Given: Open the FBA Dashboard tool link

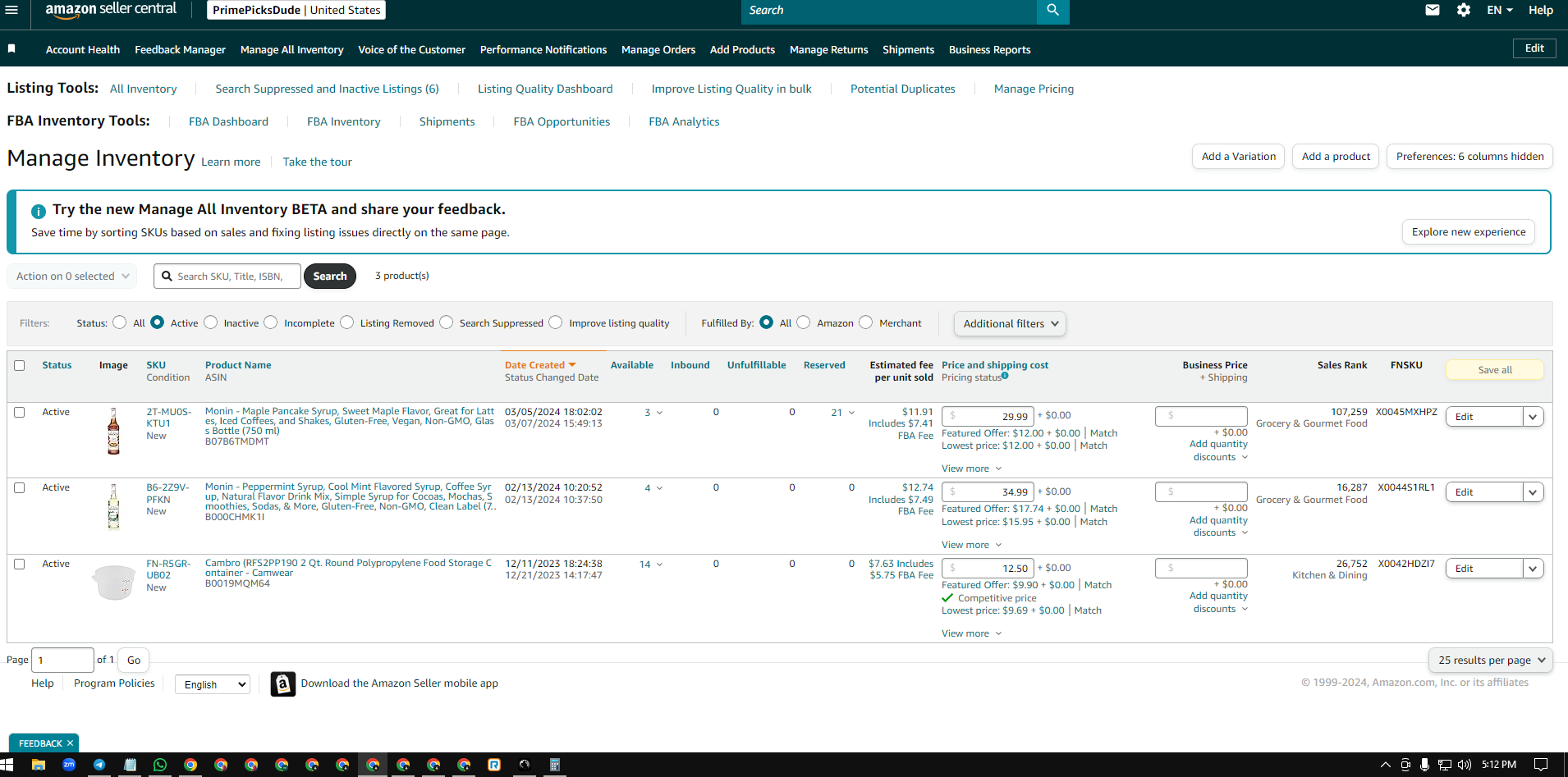Looking at the screenshot, I should point(228,121).
